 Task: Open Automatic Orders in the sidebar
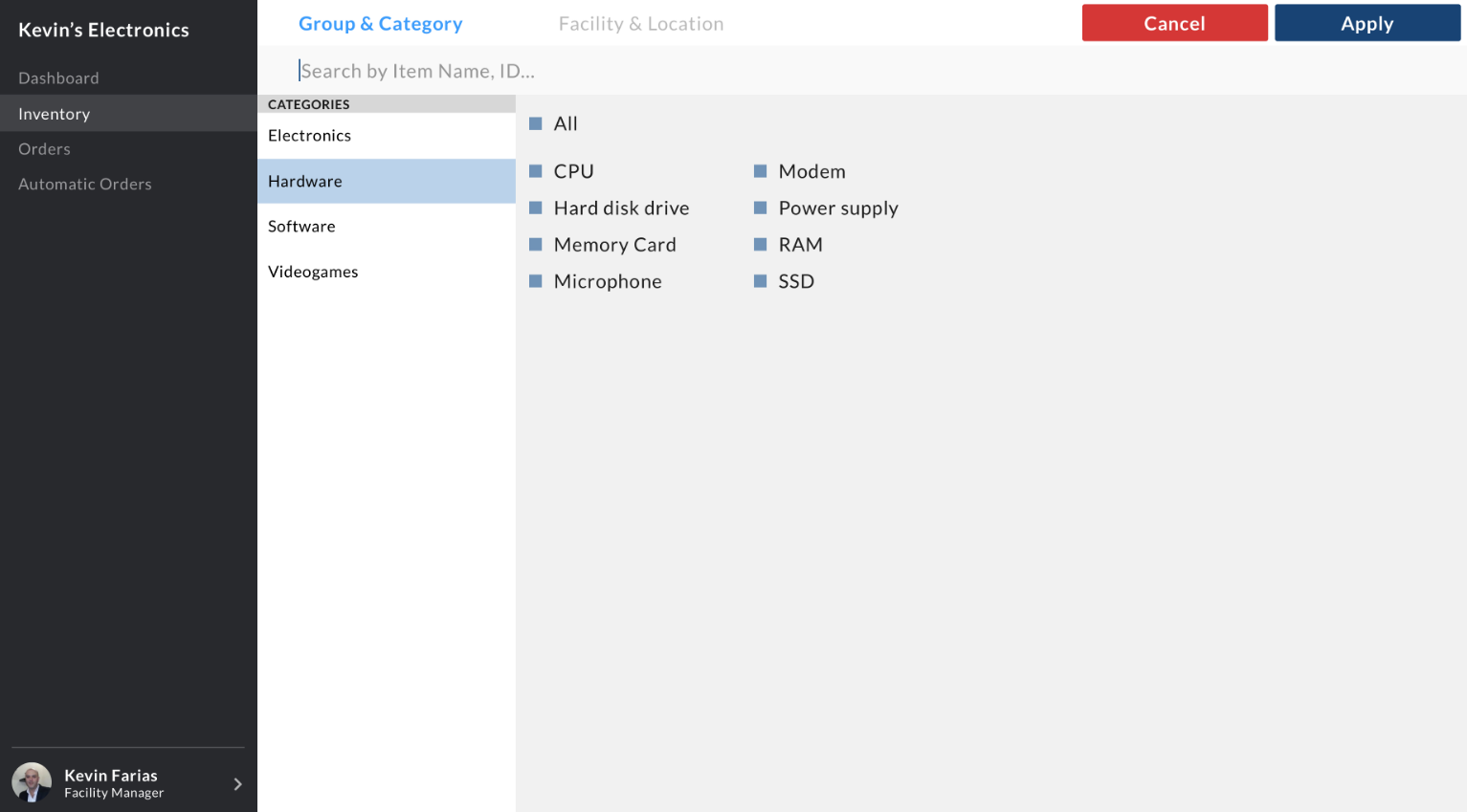pyautogui.click(x=128, y=185)
